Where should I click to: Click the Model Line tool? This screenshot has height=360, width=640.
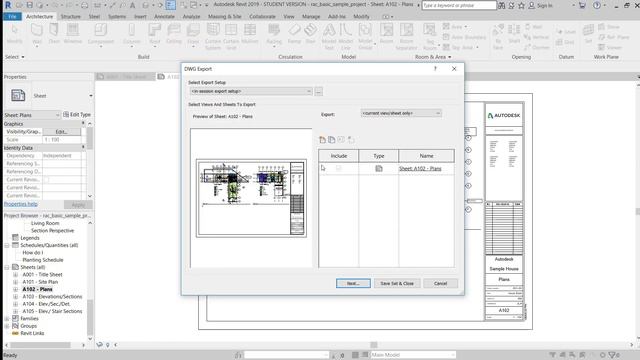tap(346, 36)
